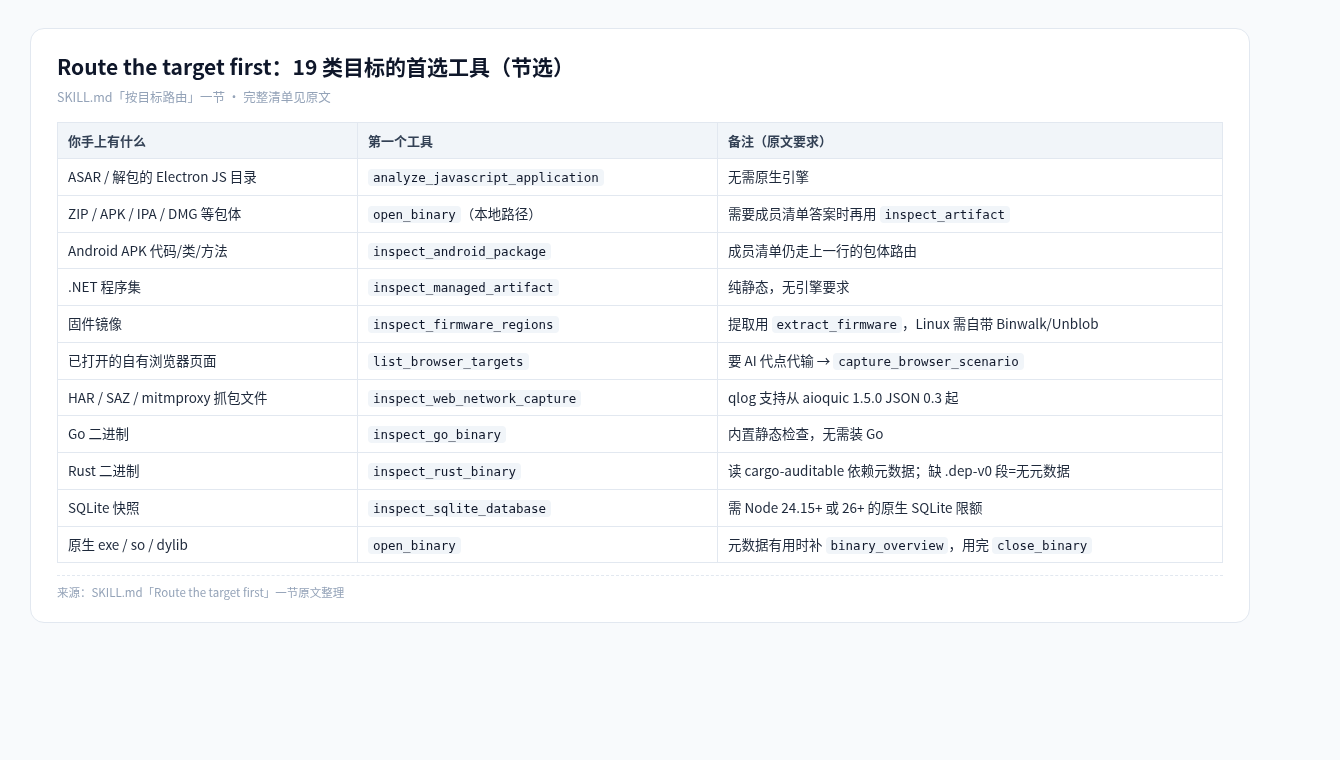Screen dimensions: 1340x760
Task: Select the 'Android APK 代码/类/方法' cell
Action: click(208, 251)
